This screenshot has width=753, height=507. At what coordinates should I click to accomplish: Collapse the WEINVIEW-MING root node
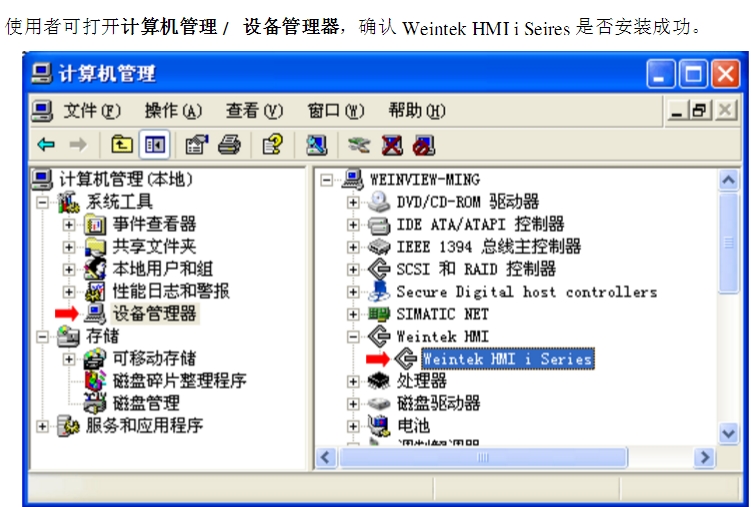click(327, 180)
